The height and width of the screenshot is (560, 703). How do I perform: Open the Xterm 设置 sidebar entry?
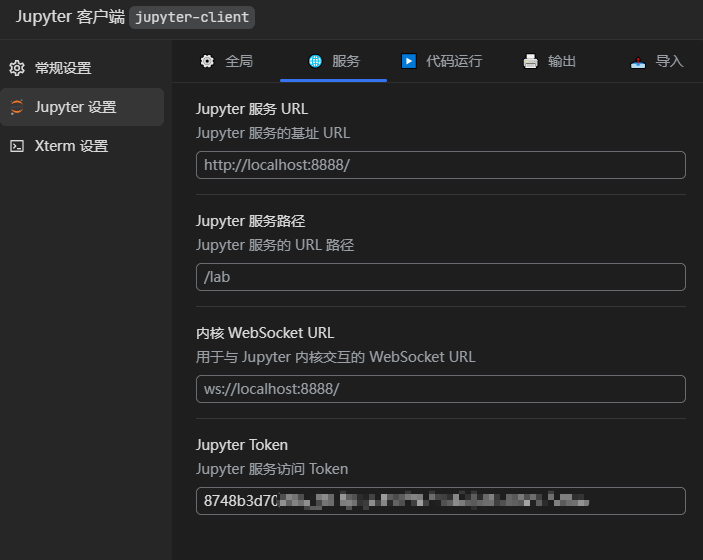[x=82, y=146]
